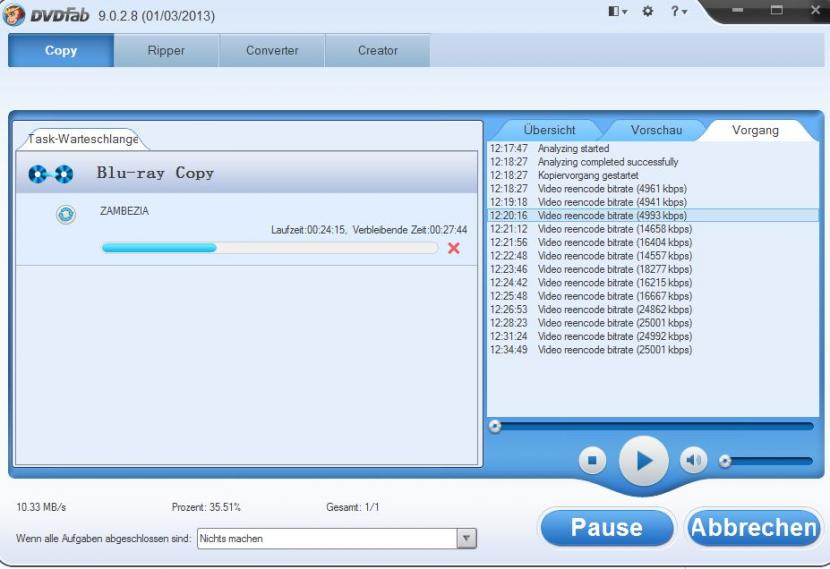Open the Übersicht tab
The height and width of the screenshot is (569, 830).
(549, 130)
